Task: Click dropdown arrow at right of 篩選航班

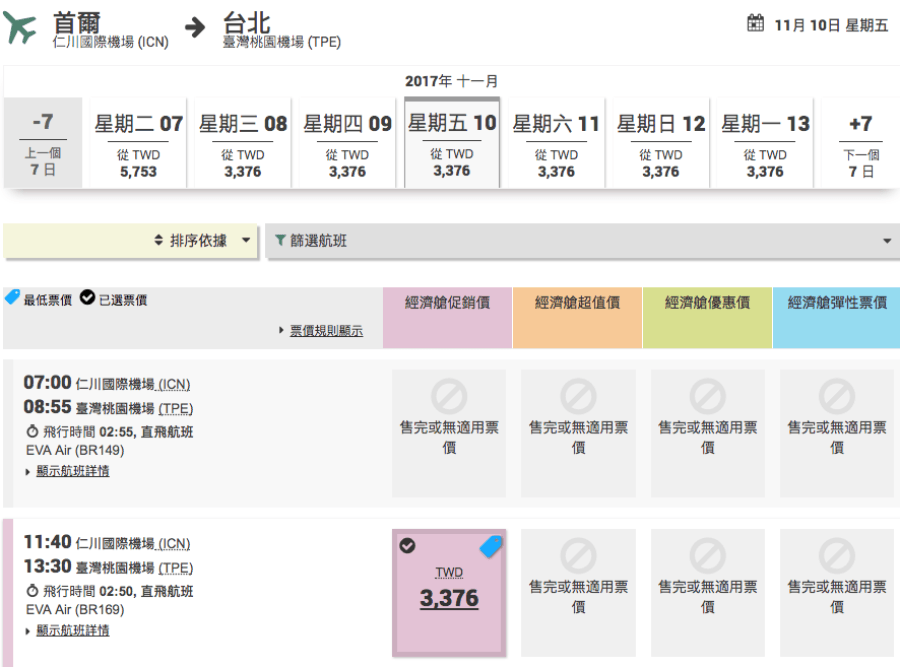Action: [x=887, y=241]
